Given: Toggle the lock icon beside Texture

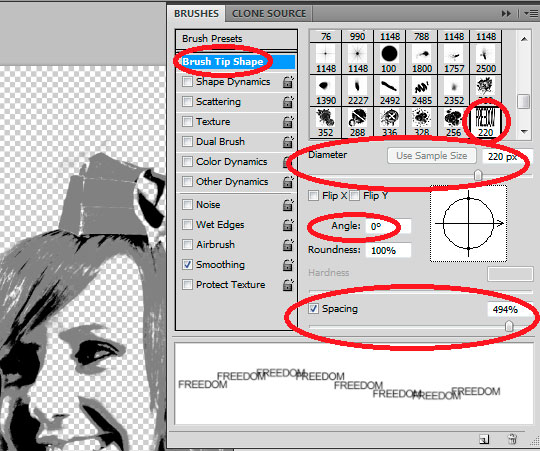Looking at the screenshot, I should [288, 122].
